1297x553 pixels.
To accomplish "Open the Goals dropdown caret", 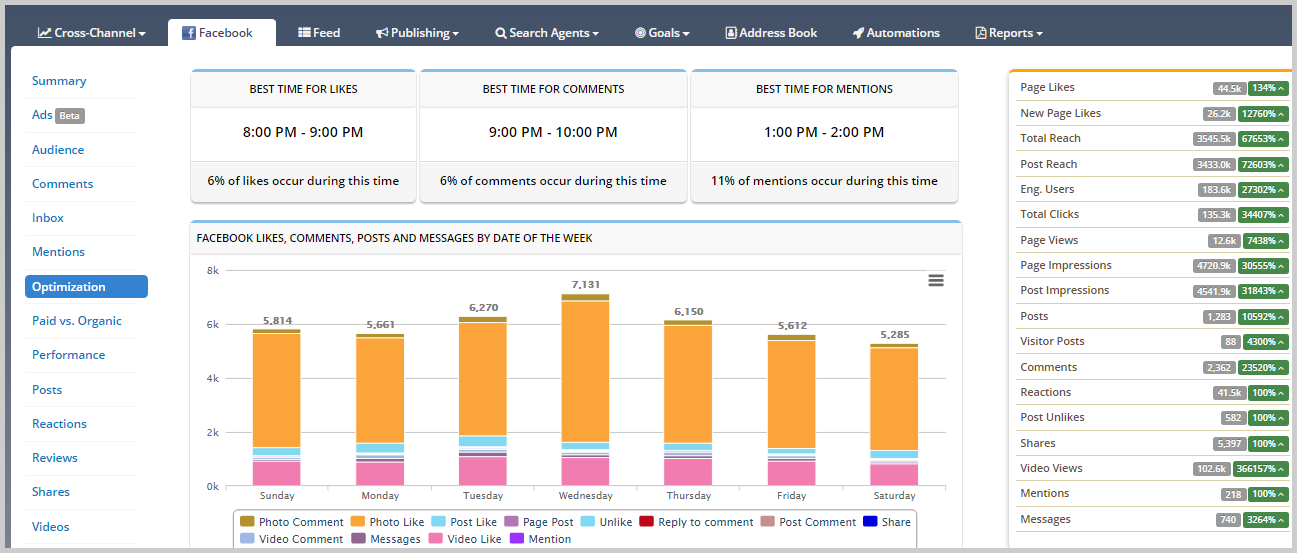I will click(686, 34).
